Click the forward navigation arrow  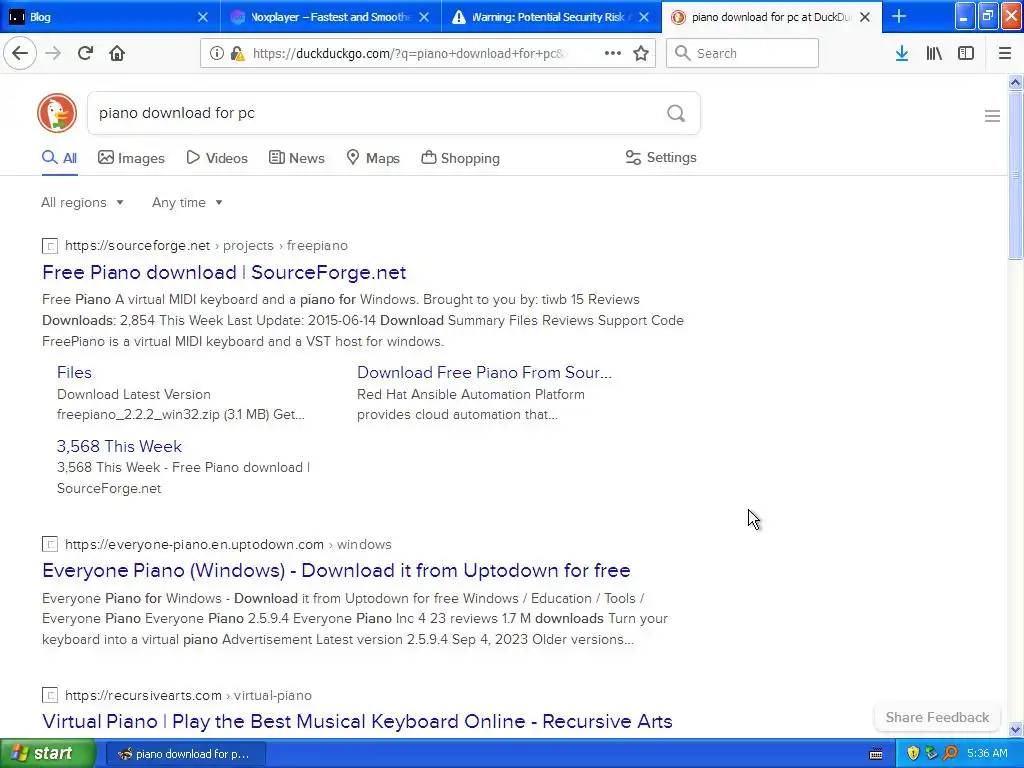coord(53,53)
